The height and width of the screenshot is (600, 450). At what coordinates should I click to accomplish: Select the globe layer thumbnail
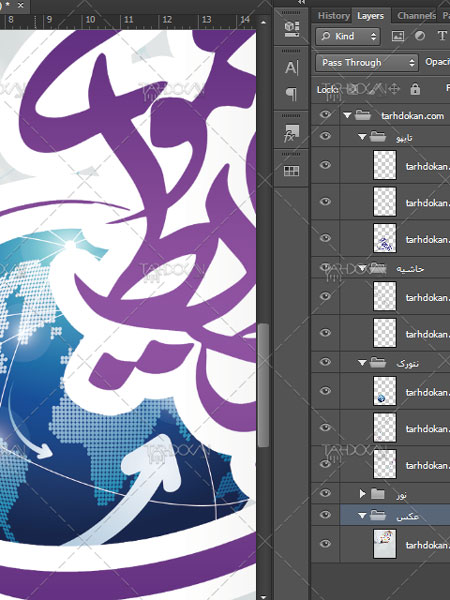click(x=385, y=391)
